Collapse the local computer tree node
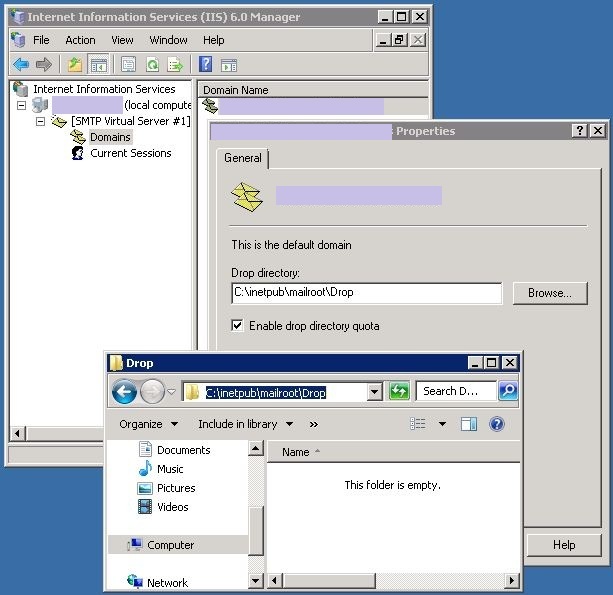The width and height of the screenshot is (613, 595). pos(22,105)
